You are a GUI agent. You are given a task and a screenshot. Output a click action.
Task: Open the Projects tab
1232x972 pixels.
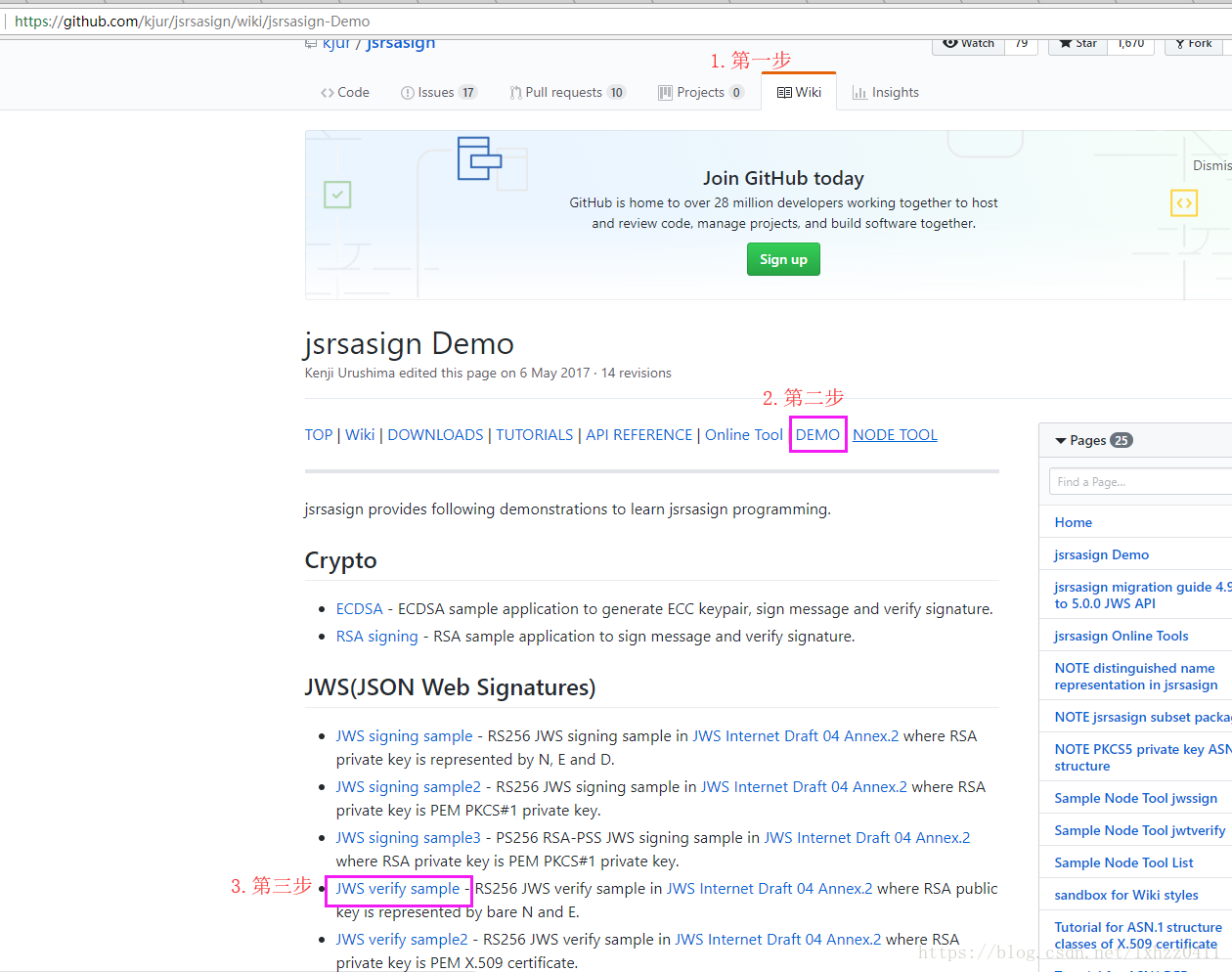click(x=700, y=92)
